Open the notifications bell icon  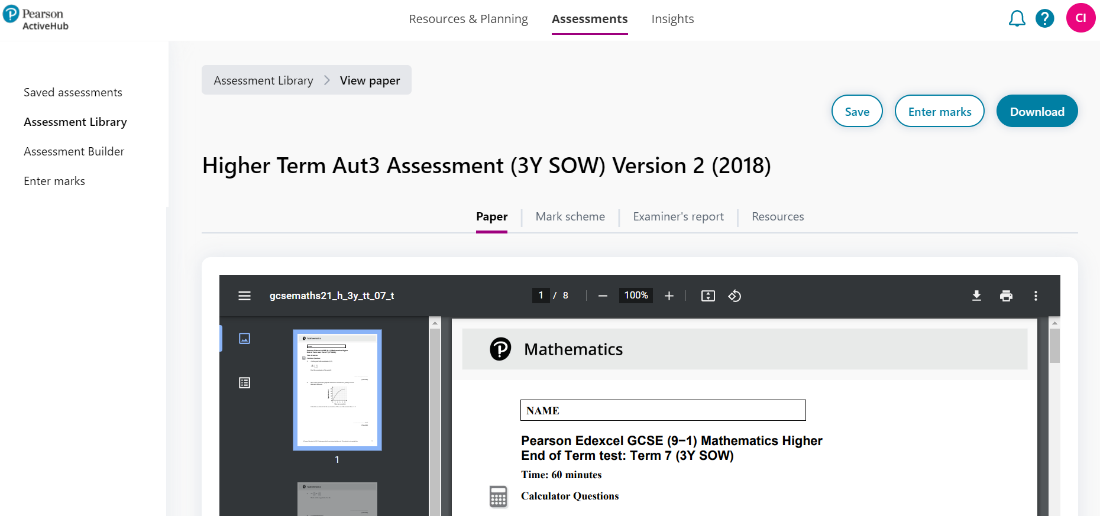[x=1017, y=19]
